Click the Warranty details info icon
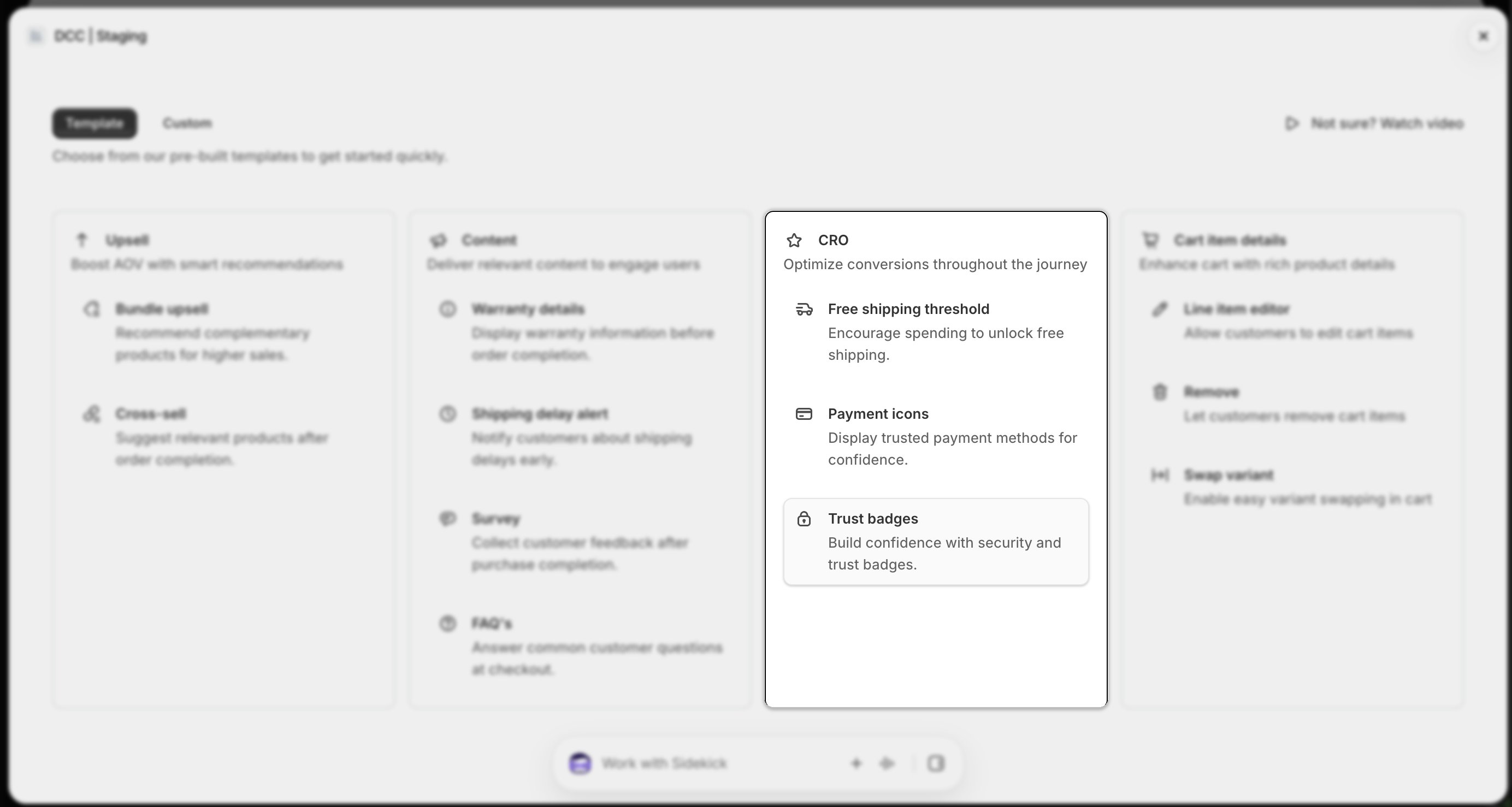 click(448, 309)
